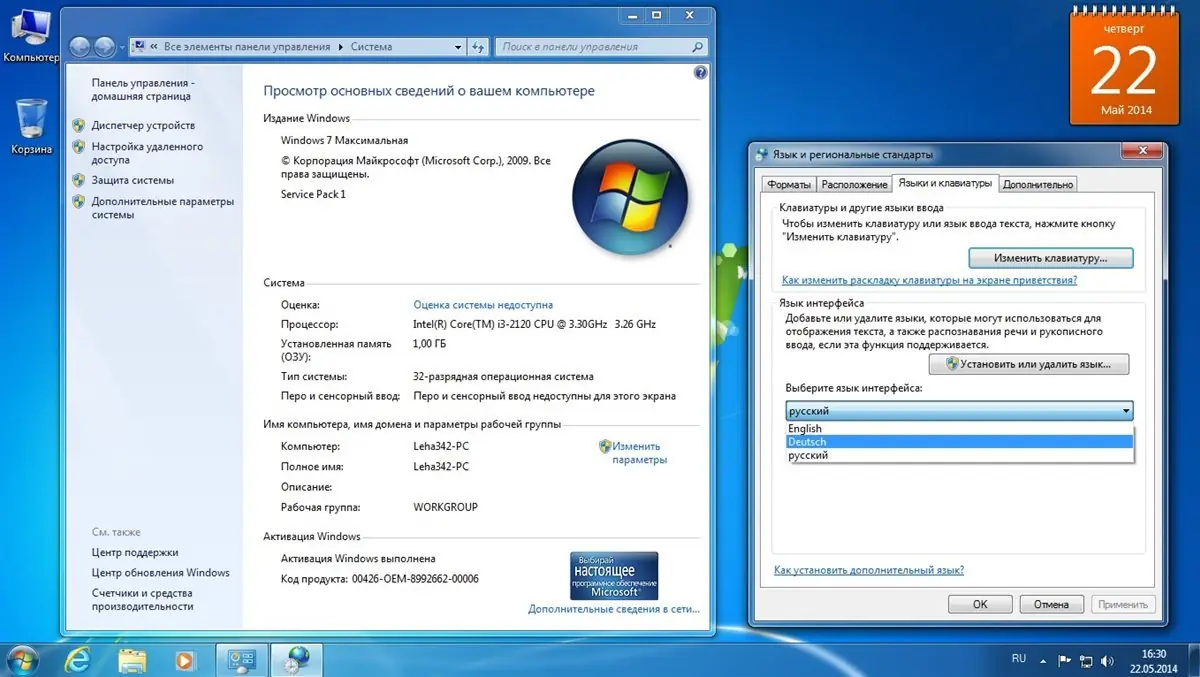This screenshot has height=677, width=1200.
Task: Choose Deutsch in language list
Action: coord(959,442)
